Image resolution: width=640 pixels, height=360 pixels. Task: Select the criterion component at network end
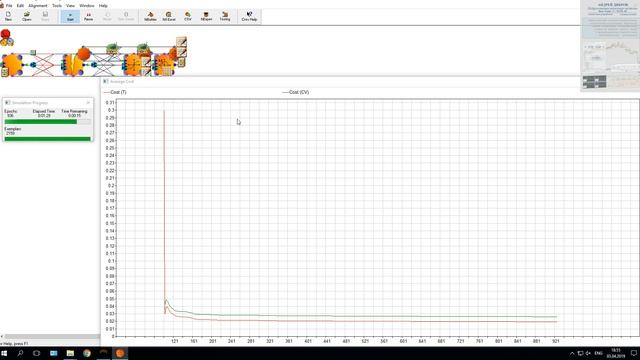(164, 65)
